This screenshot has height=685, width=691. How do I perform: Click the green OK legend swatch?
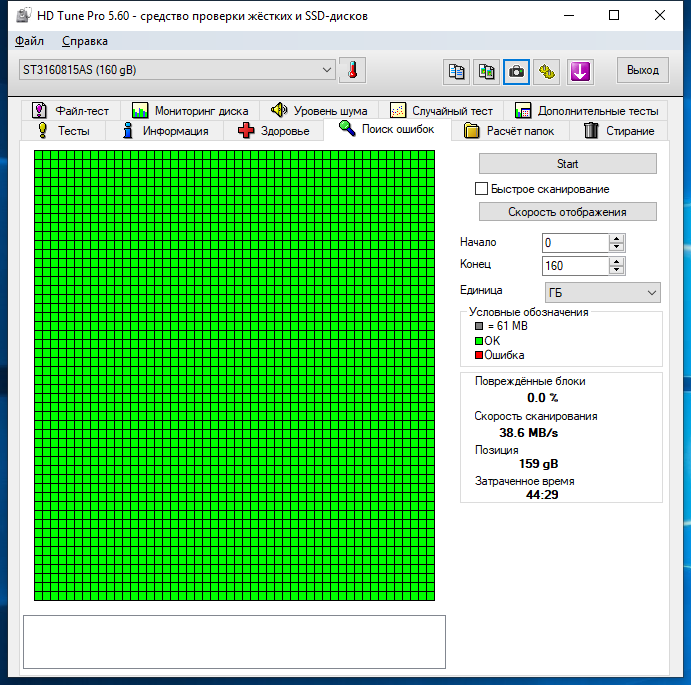pyautogui.click(x=479, y=341)
